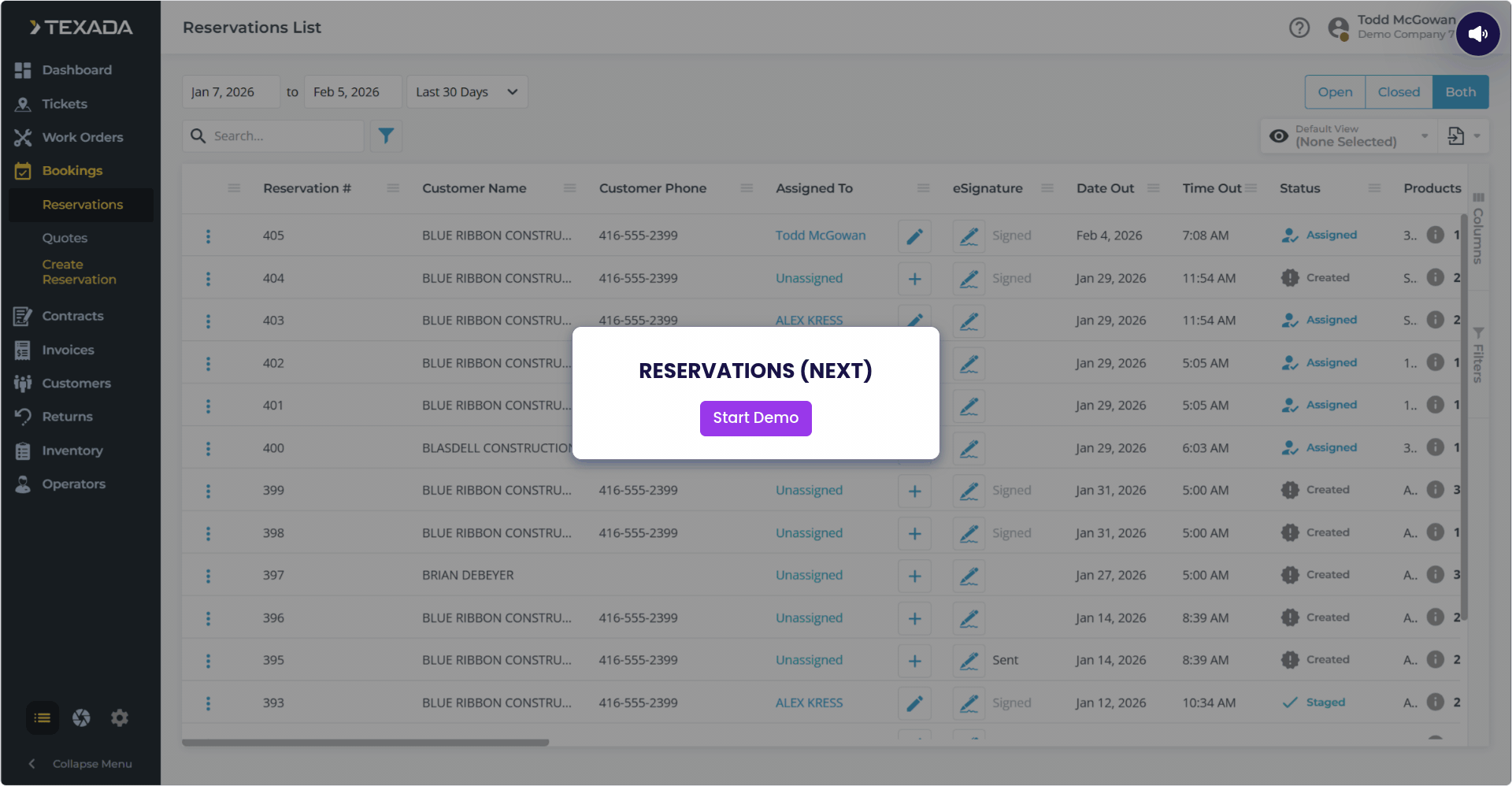
Task: Open Status column menu
Action: tap(1374, 188)
